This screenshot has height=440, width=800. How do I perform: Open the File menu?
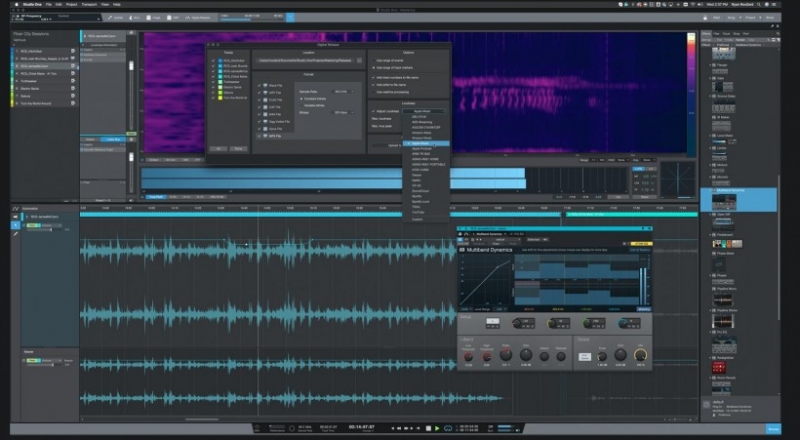click(x=48, y=4)
